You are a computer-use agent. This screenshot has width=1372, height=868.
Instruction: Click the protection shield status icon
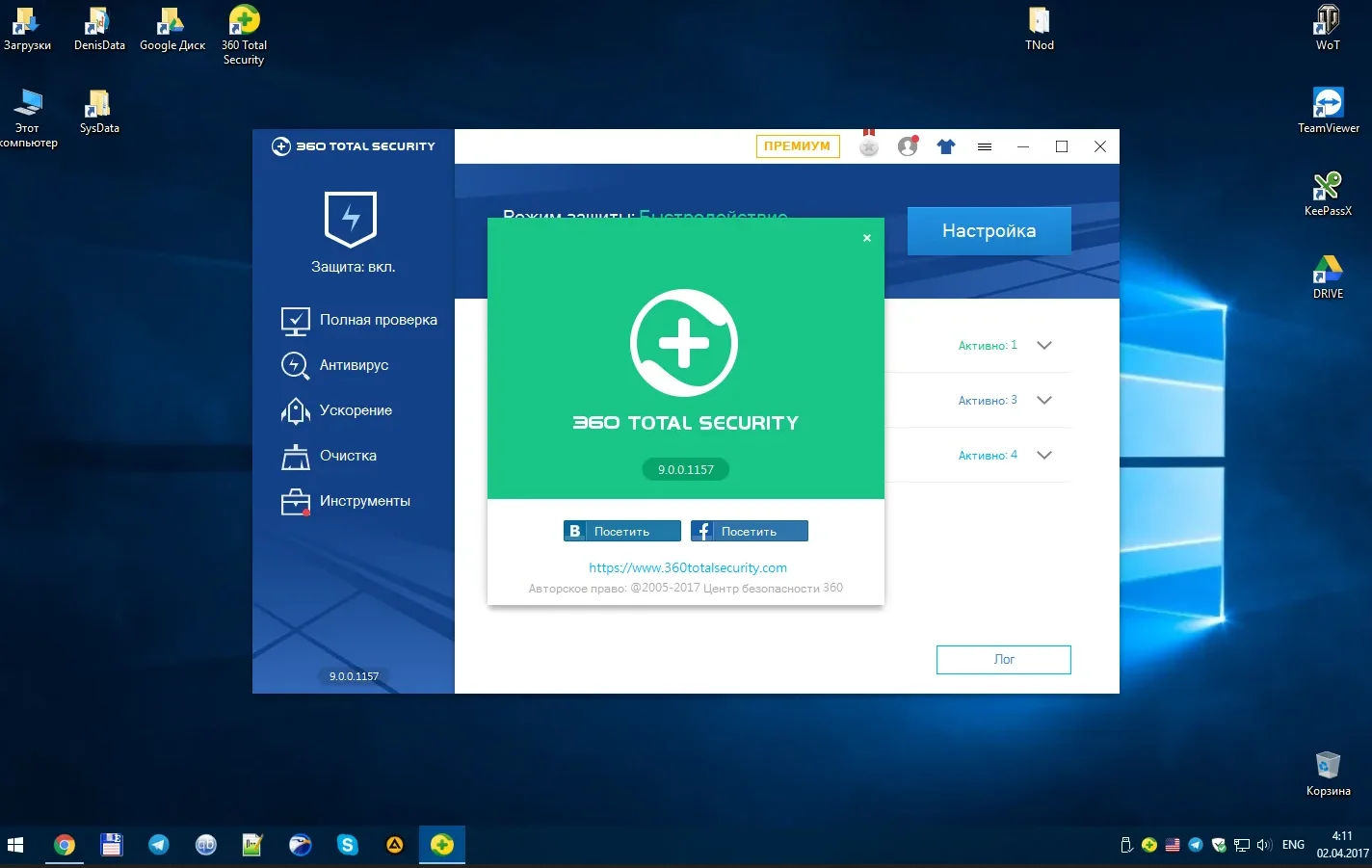351,219
